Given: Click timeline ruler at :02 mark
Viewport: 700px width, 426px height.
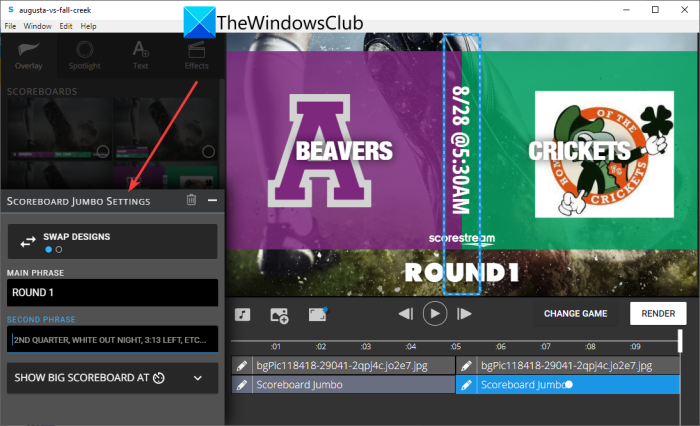Looking at the screenshot, I should (x=321, y=346).
